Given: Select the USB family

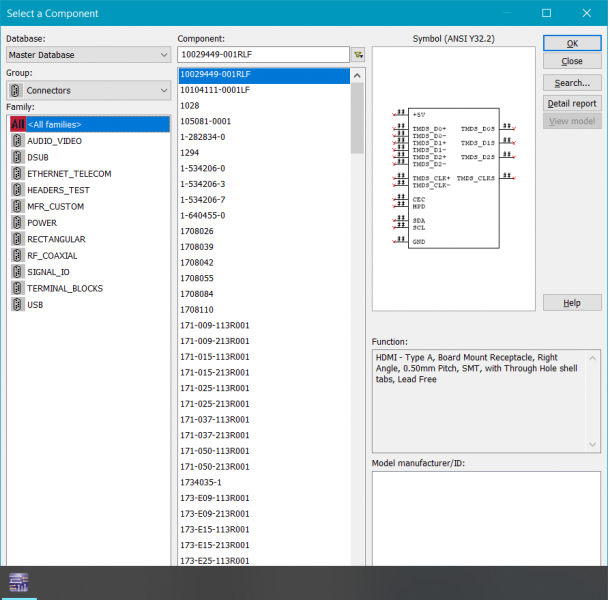Looking at the screenshot, I should 35,304.
